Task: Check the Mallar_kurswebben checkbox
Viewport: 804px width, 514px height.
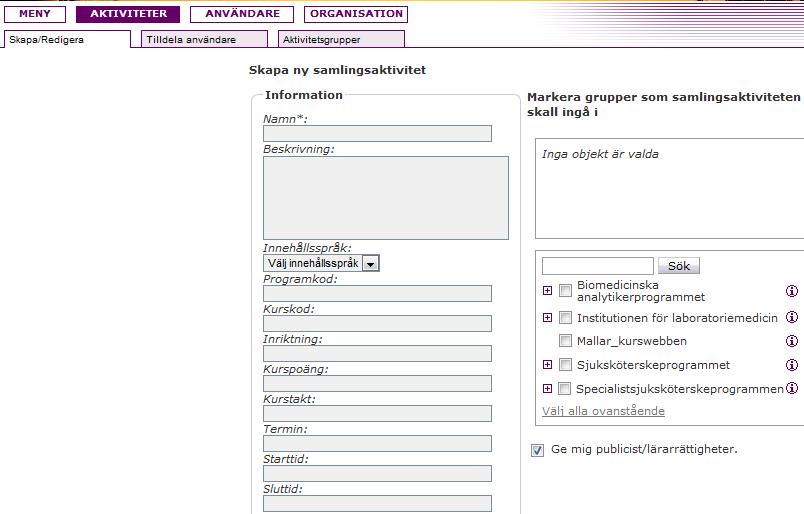Action: pyautogui.click(x=565, y=341)
